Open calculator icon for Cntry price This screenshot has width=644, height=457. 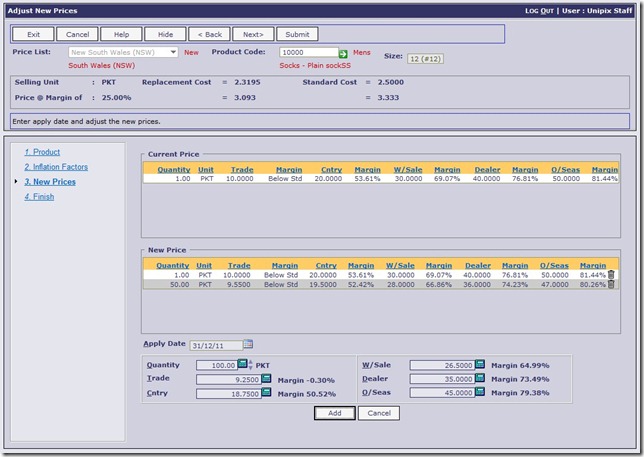tap(266, 394)
